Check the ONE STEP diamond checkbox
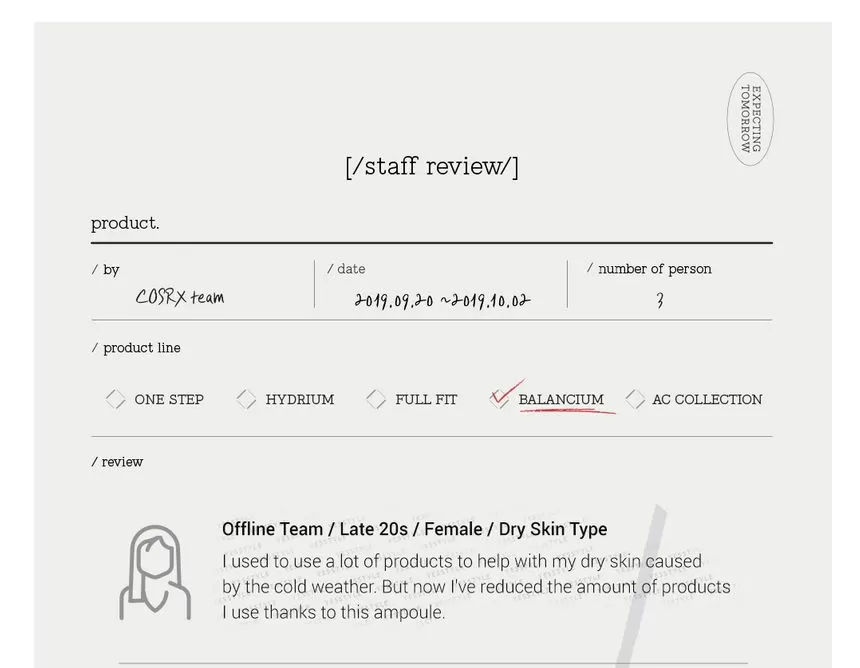The width and height of the screenshot is (860, 668). pyautogui.click(x=116, y=399)
